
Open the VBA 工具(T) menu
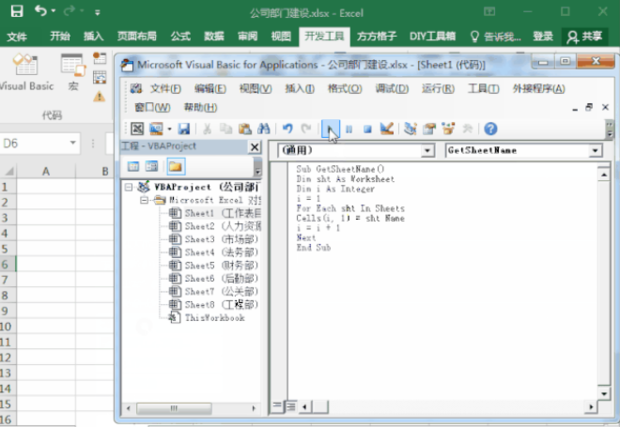click(484, 89)
